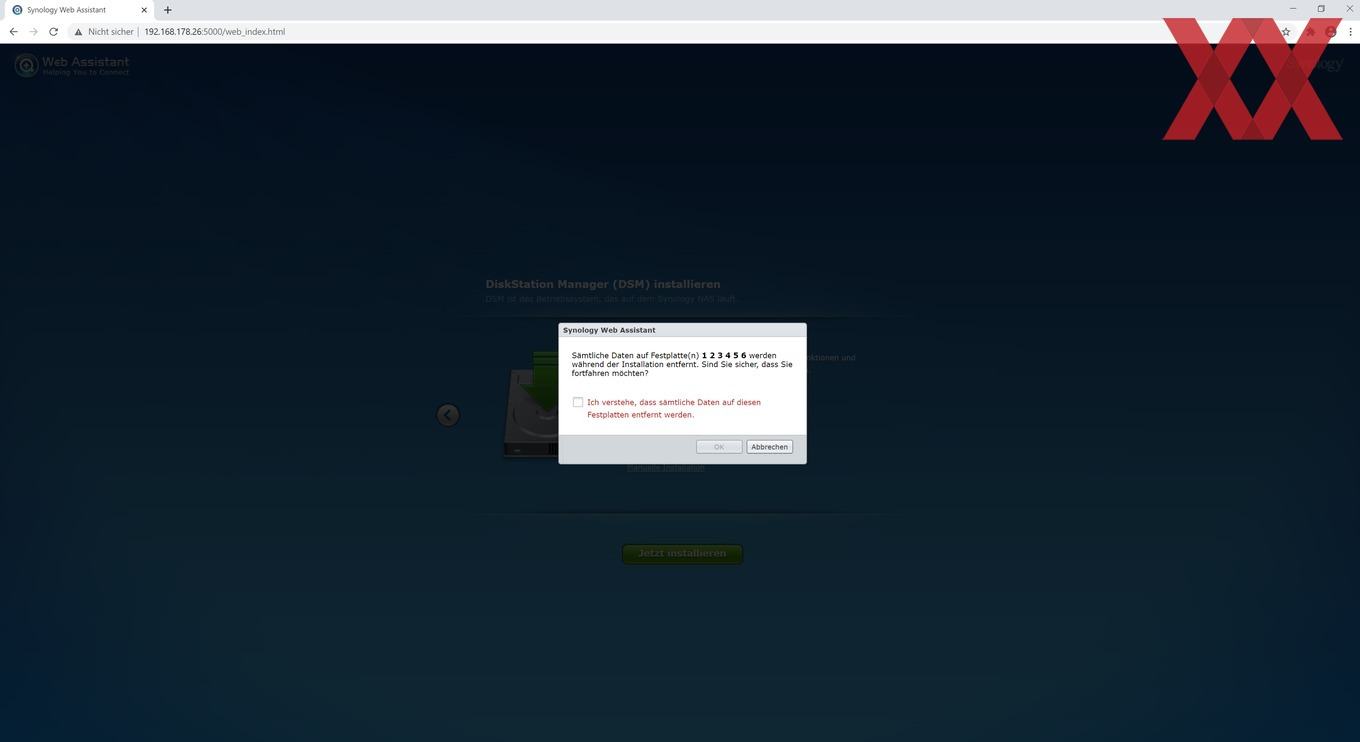Bookmark the page with the star icon
The width and height of the screenshot is (1360, 742).
[x=1286, y=32]
